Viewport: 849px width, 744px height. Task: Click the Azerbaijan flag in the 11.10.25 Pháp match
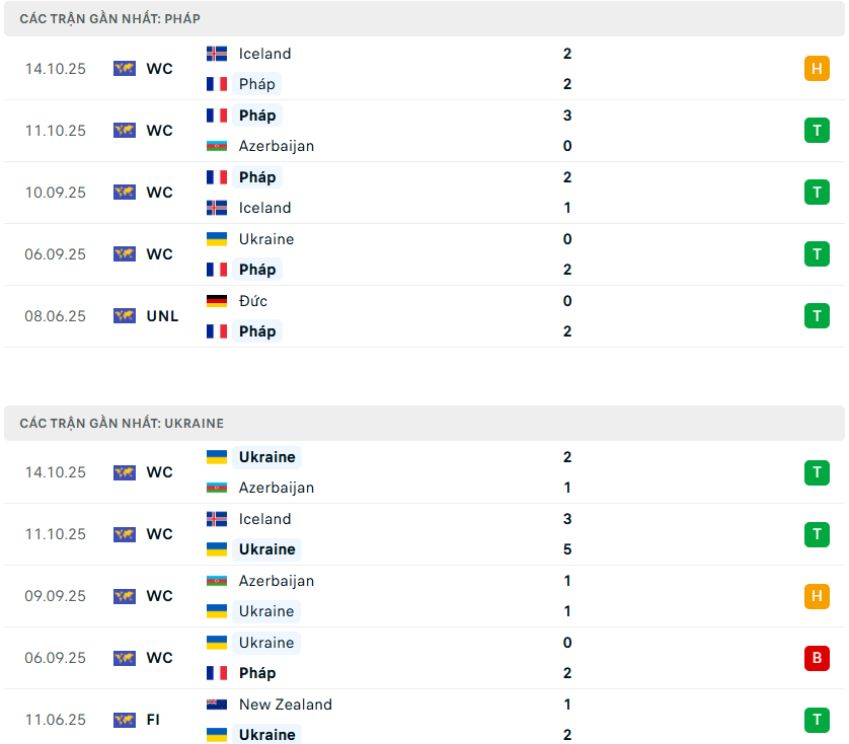[x=217, y=146]
